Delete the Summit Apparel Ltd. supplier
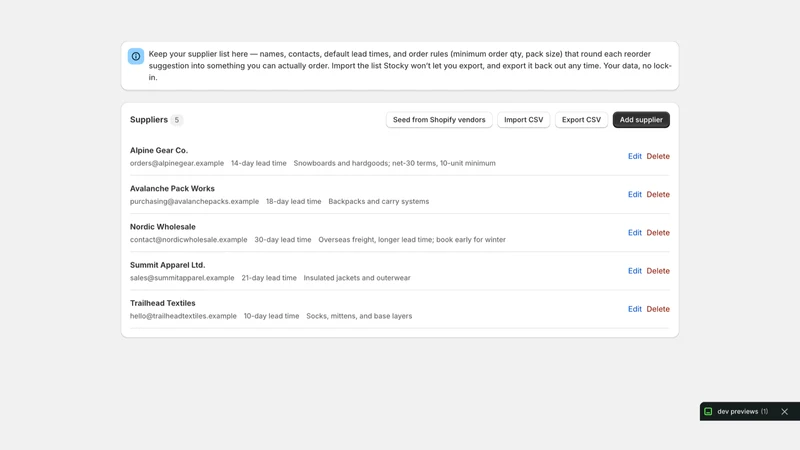 (658, 271)
